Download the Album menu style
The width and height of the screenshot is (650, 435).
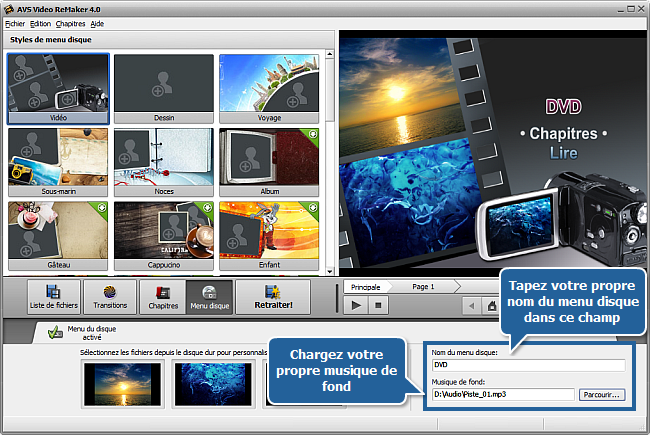click(313, 134)
